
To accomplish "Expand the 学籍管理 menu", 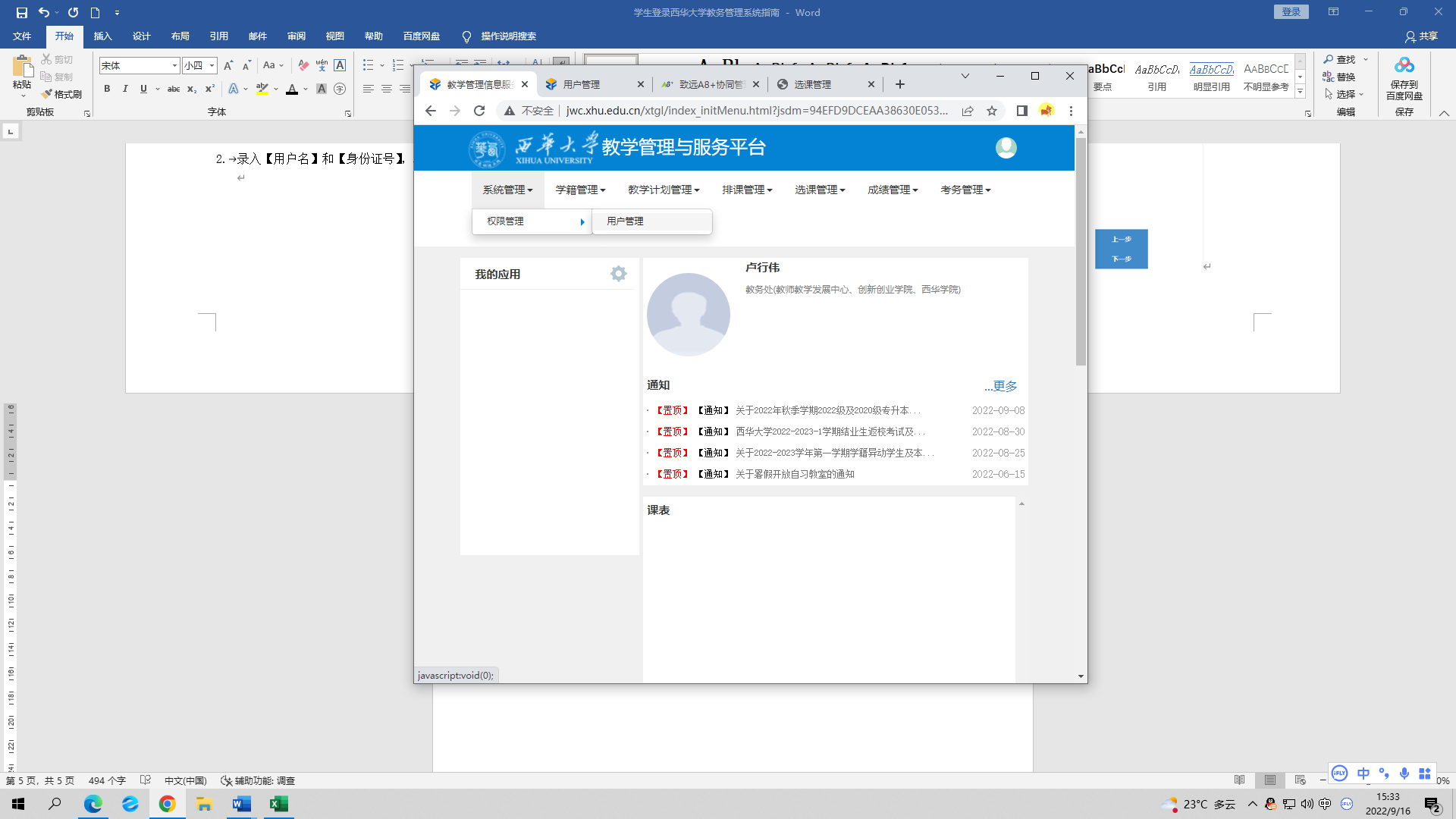I will [x=580, y=190].
